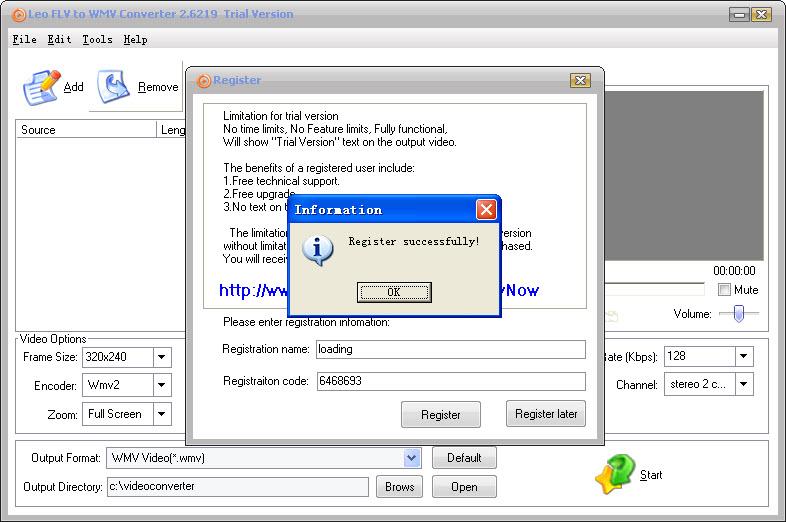Screen dimensions: 786x522
Task: Close the Register dialog window
Action: [x=580, y=80]
